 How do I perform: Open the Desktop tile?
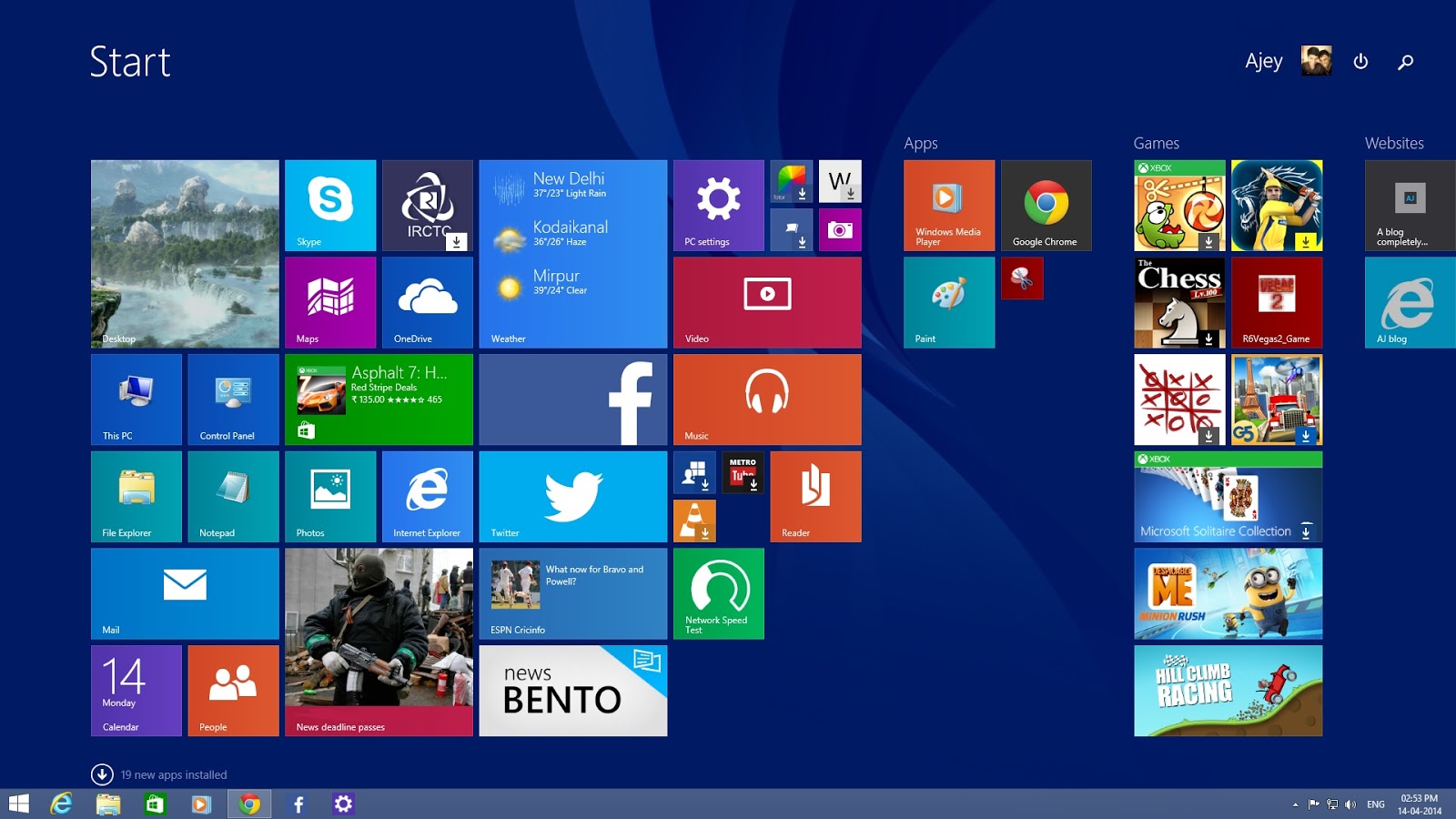pos(185,254)
